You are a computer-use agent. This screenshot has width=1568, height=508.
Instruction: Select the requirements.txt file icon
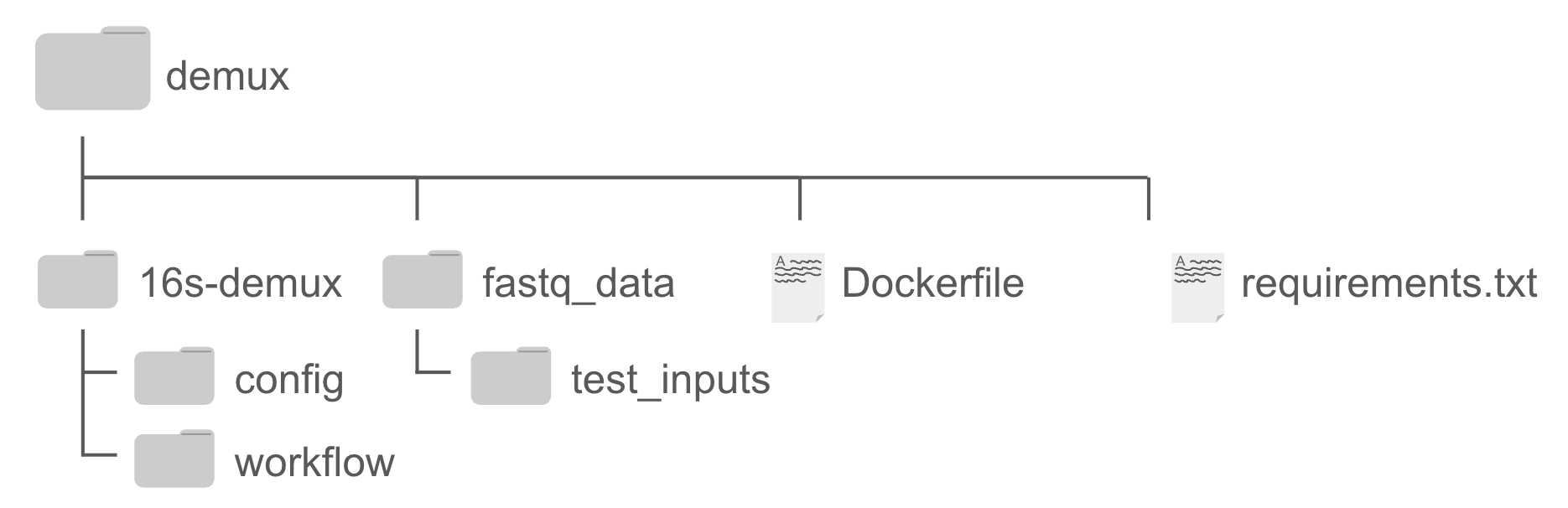1197,288
